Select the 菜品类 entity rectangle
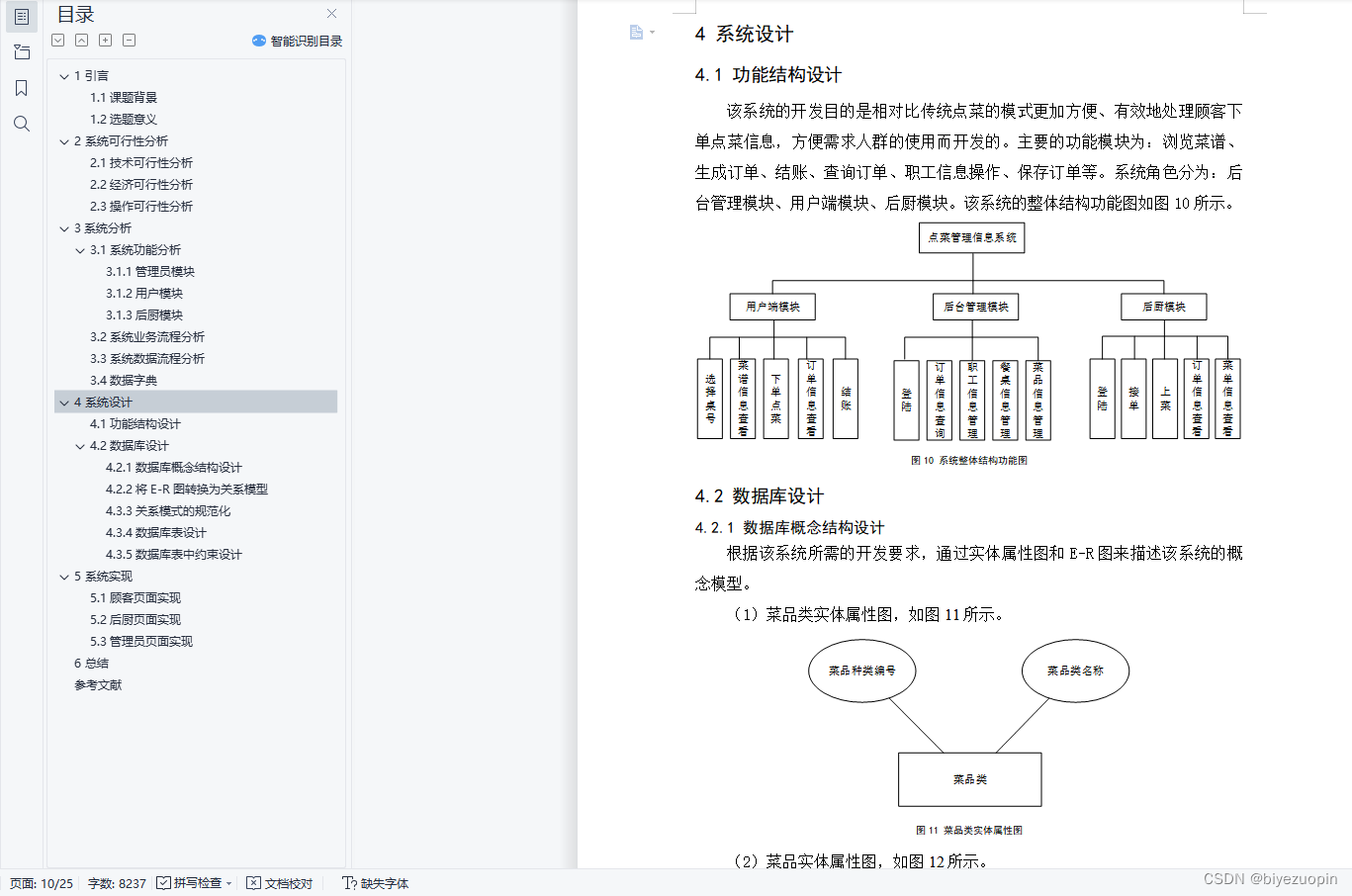This screenshot has height=896, width=1352. tap(970, 779)
